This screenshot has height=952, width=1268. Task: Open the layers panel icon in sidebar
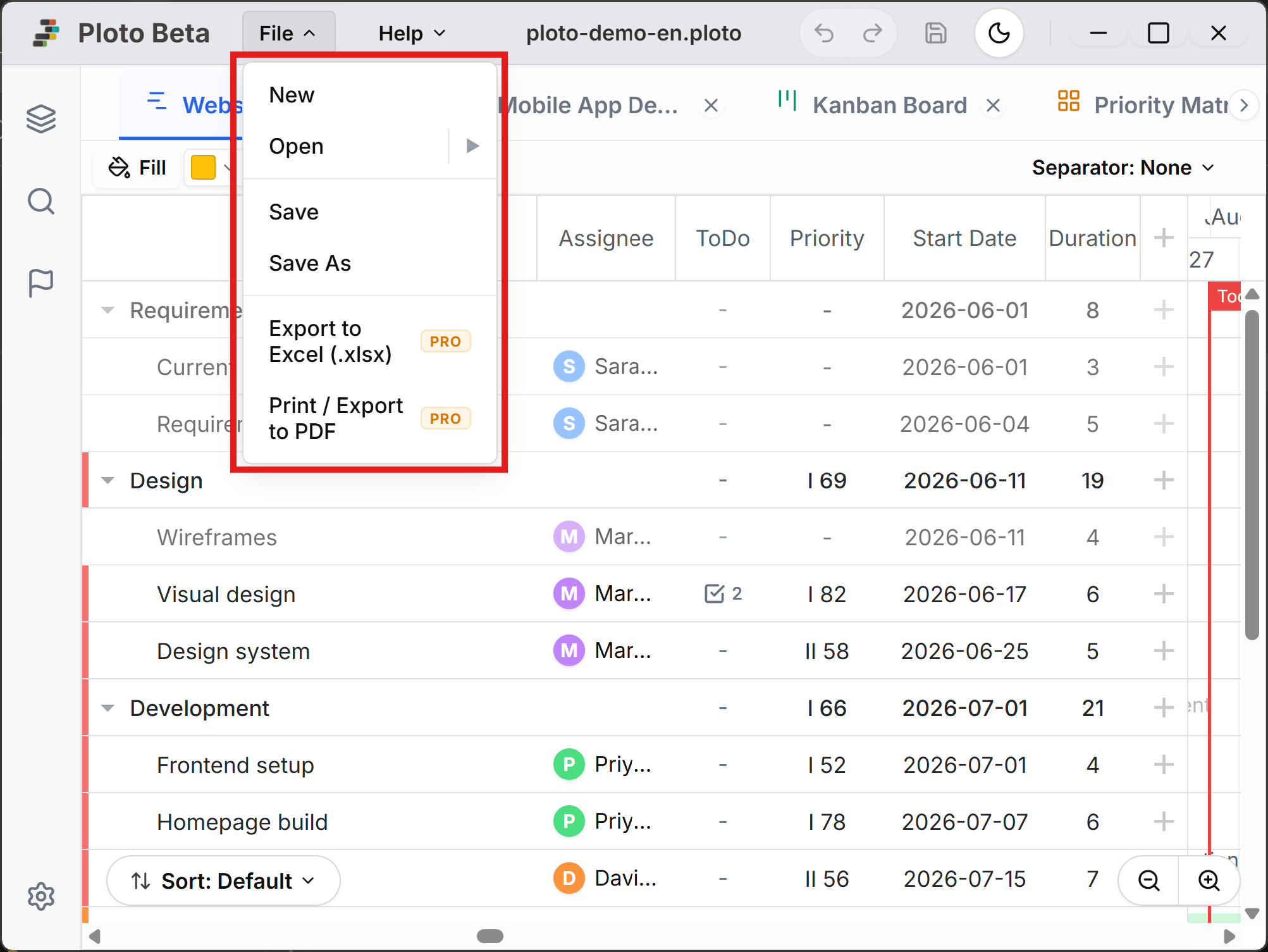pyautogui.click(x=41, y=119)
